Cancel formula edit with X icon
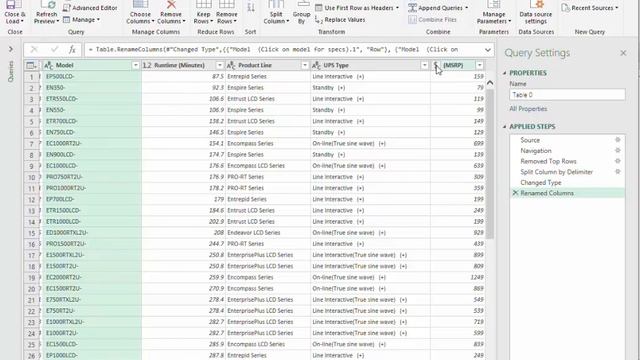The image size is (640, 360). [x=34, y=49]
